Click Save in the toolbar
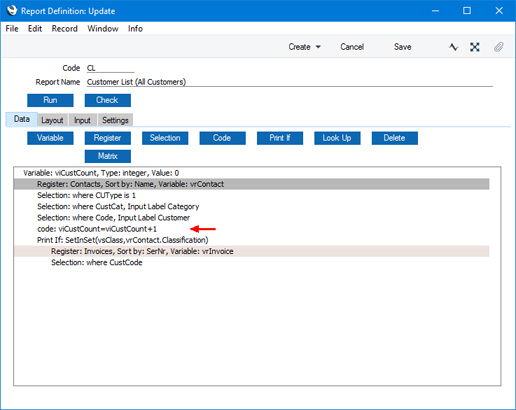This screenshot has width=516, height=410. pos(403,47)
